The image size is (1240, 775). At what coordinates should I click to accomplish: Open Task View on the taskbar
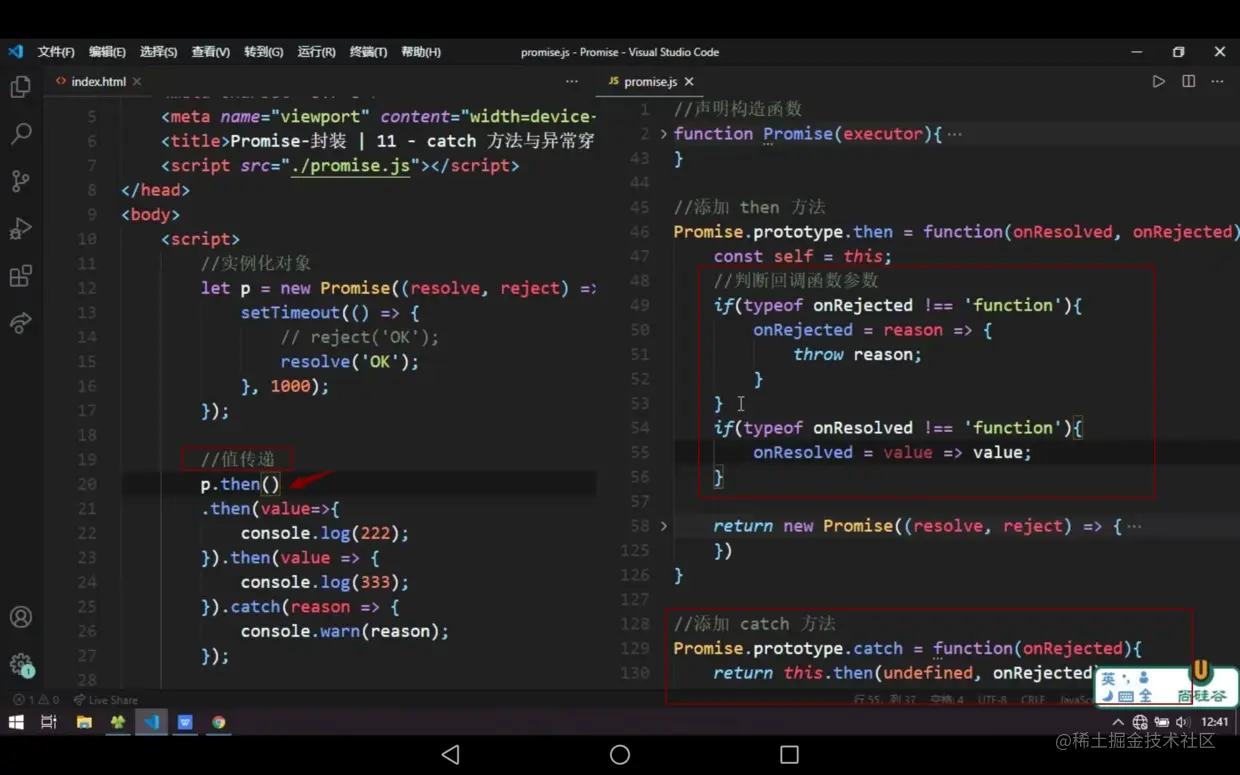coord(48,722)
